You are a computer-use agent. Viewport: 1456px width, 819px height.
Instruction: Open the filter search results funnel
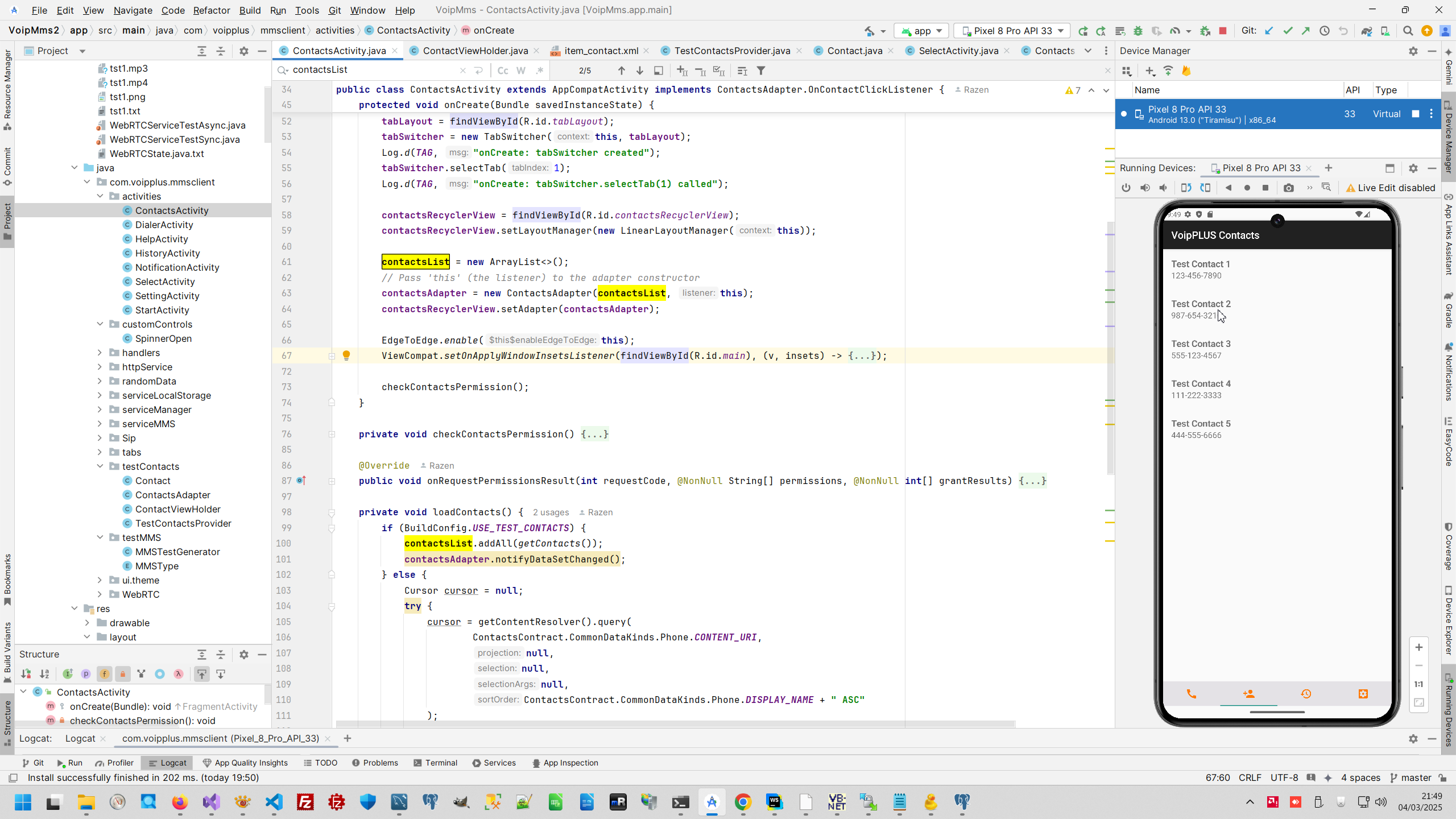click(x=761, y=71)
